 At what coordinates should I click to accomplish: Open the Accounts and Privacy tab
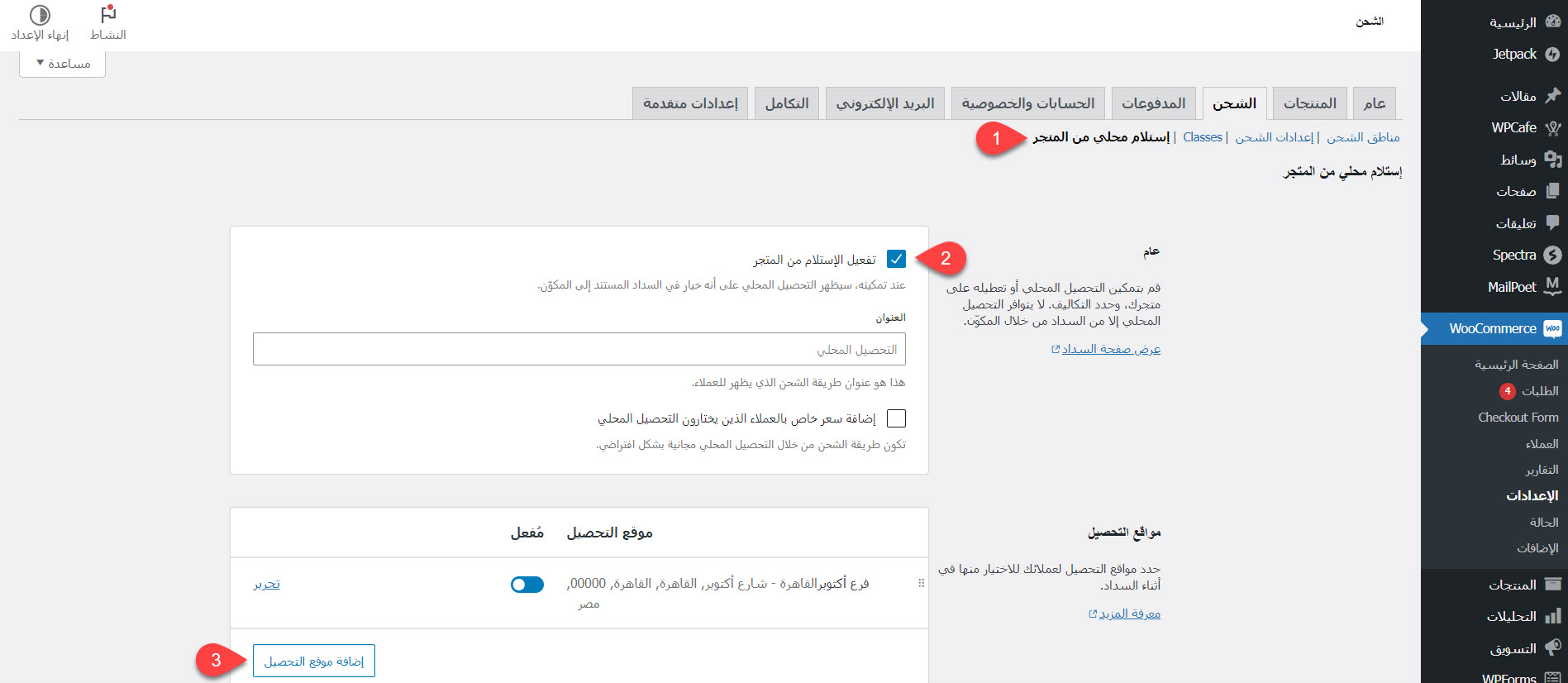1027,103
